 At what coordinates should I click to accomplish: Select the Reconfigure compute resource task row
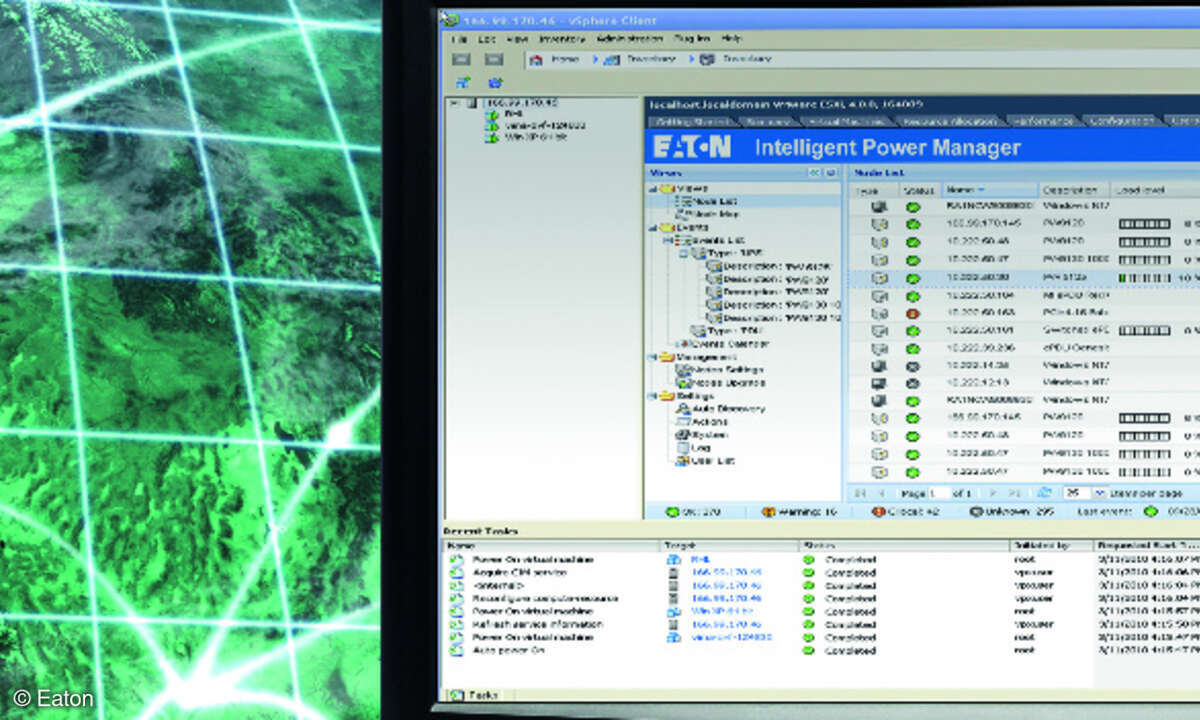click(820, 598)
